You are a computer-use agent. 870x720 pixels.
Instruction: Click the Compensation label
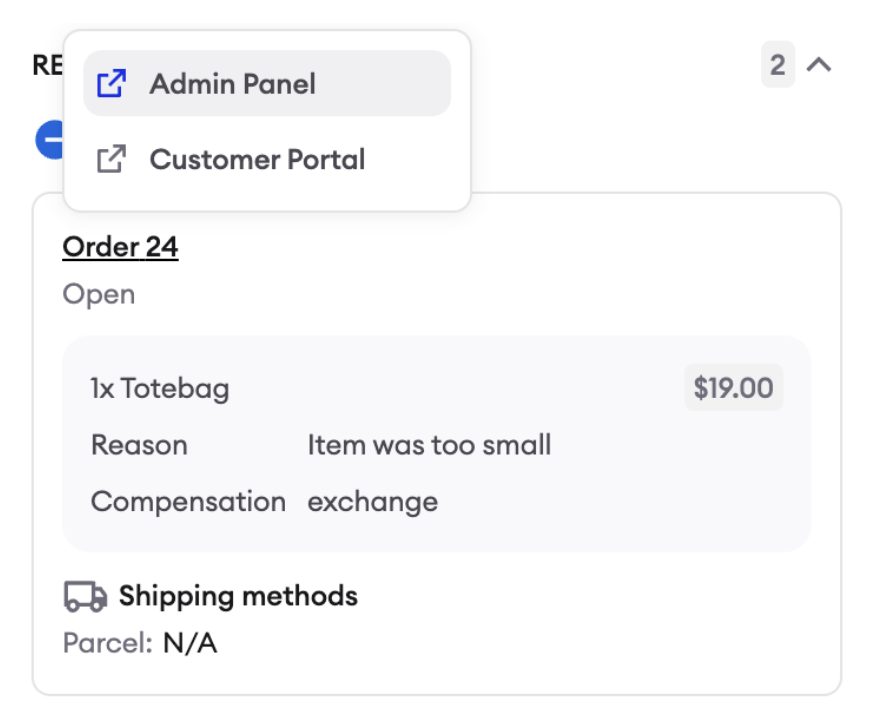coord(189,501)
